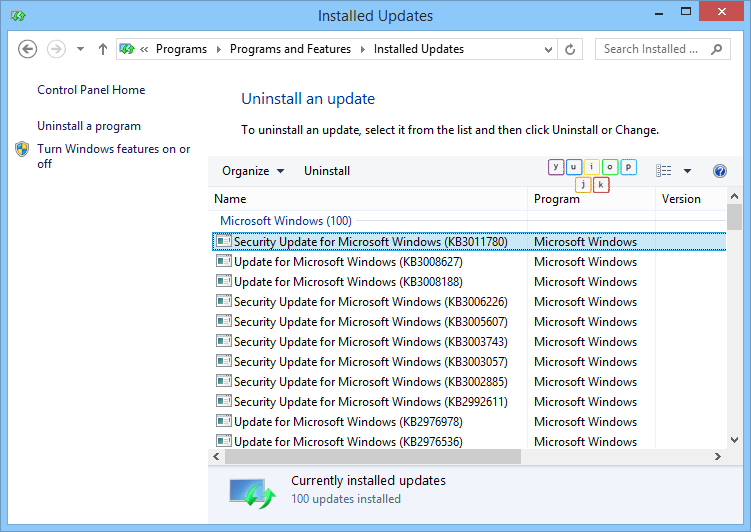Click the horizontal scrollbar thumb
Viewport: 751px width, 532px height.
[373, 457]
